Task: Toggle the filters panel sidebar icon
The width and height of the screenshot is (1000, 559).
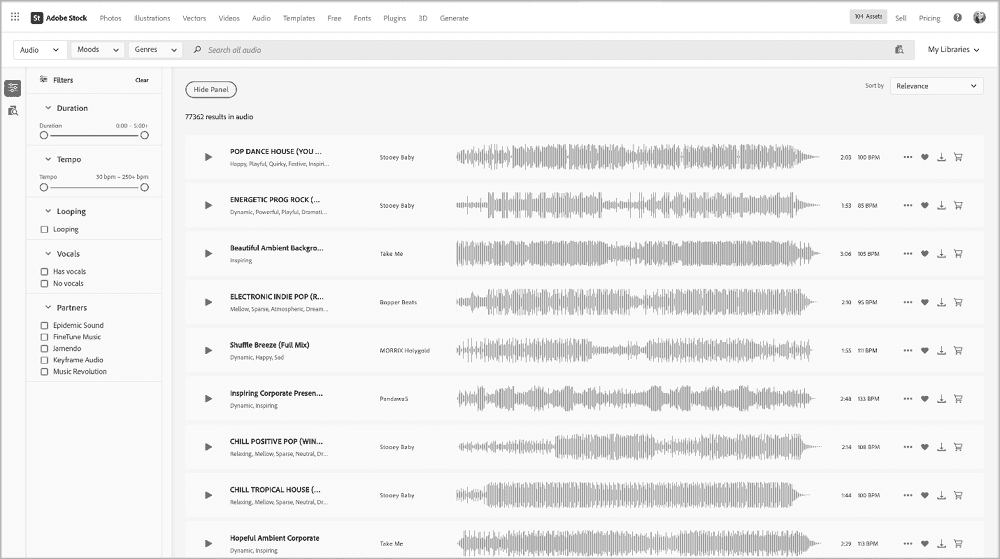Action: (x=13, y=88)
